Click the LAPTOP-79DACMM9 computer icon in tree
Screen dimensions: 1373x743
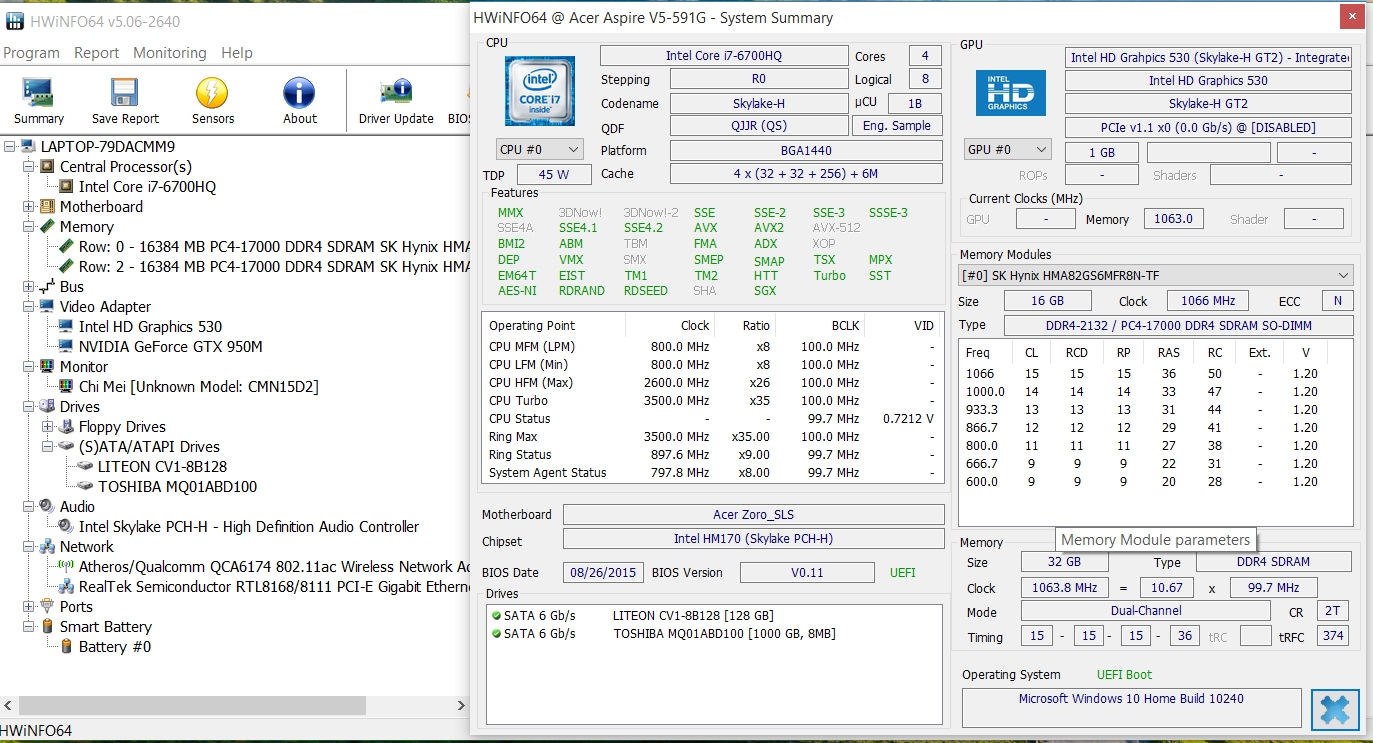(28, 147)
